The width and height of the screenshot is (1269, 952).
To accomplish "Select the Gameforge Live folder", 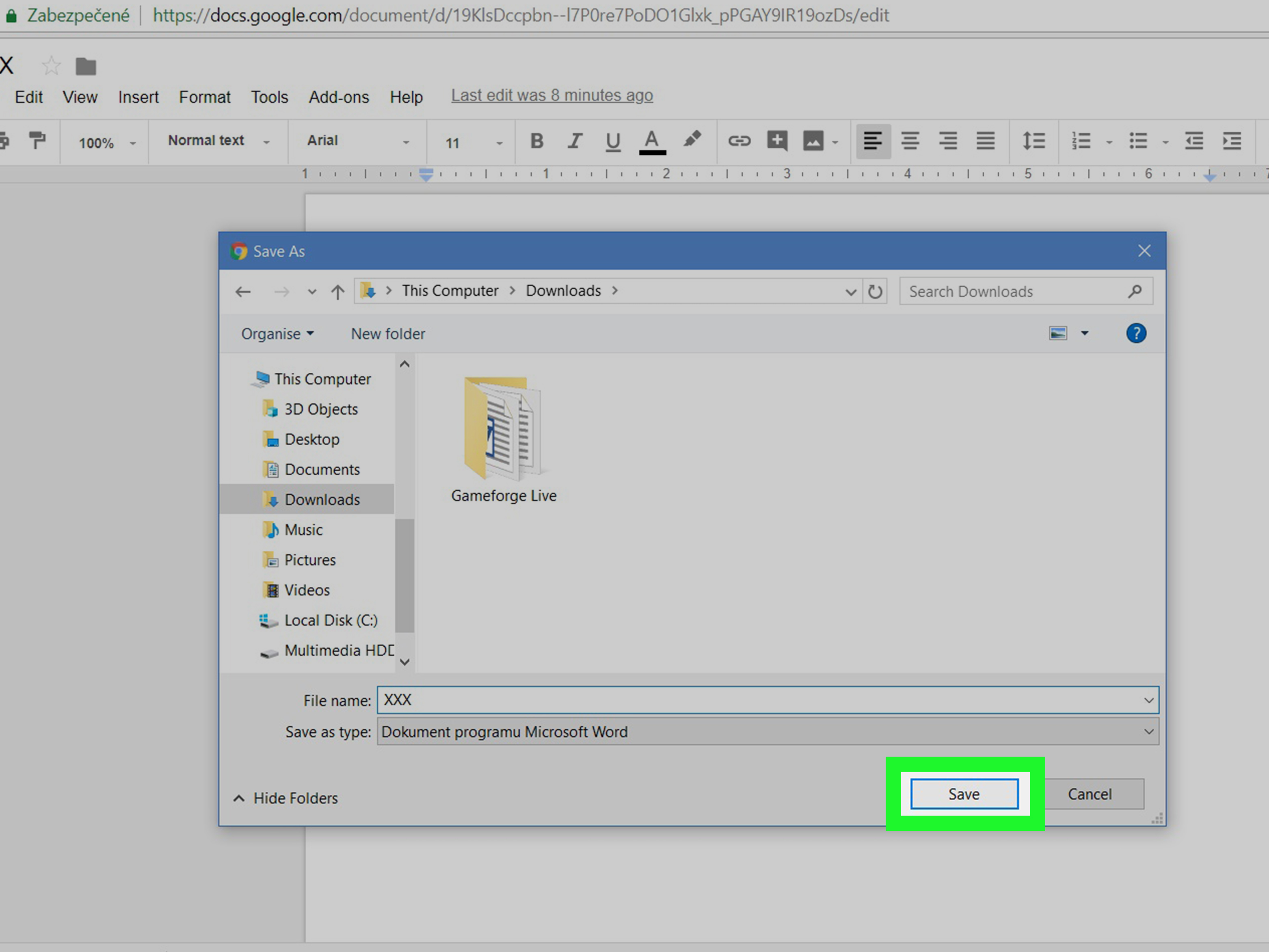I will click(504, 441).
